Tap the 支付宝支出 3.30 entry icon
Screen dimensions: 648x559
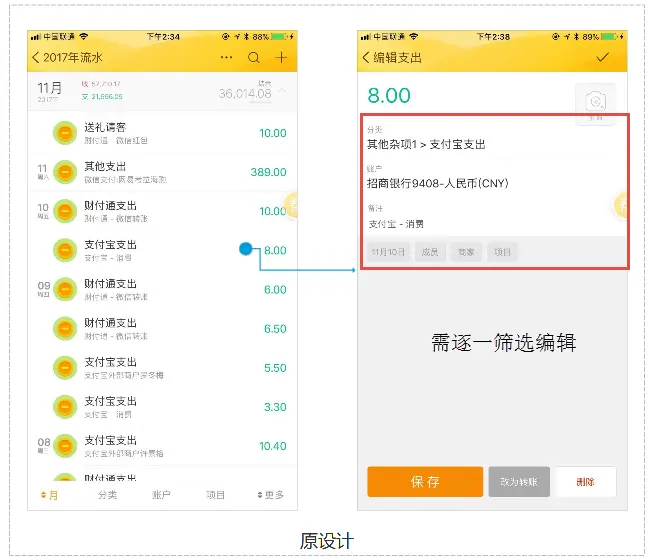65,407
